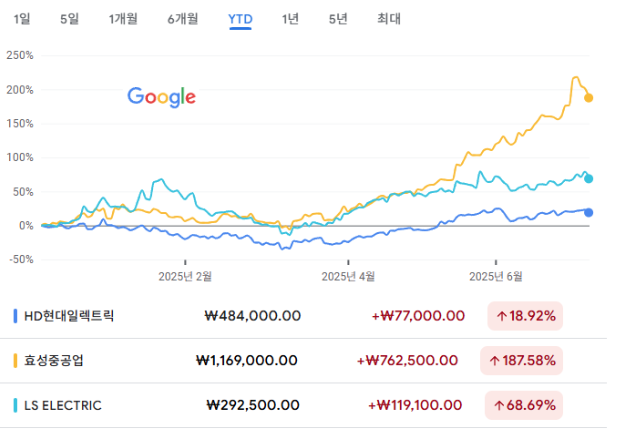Click the Google logo on chart
This screenshot has width=631, height=438.
pos(161,97)
